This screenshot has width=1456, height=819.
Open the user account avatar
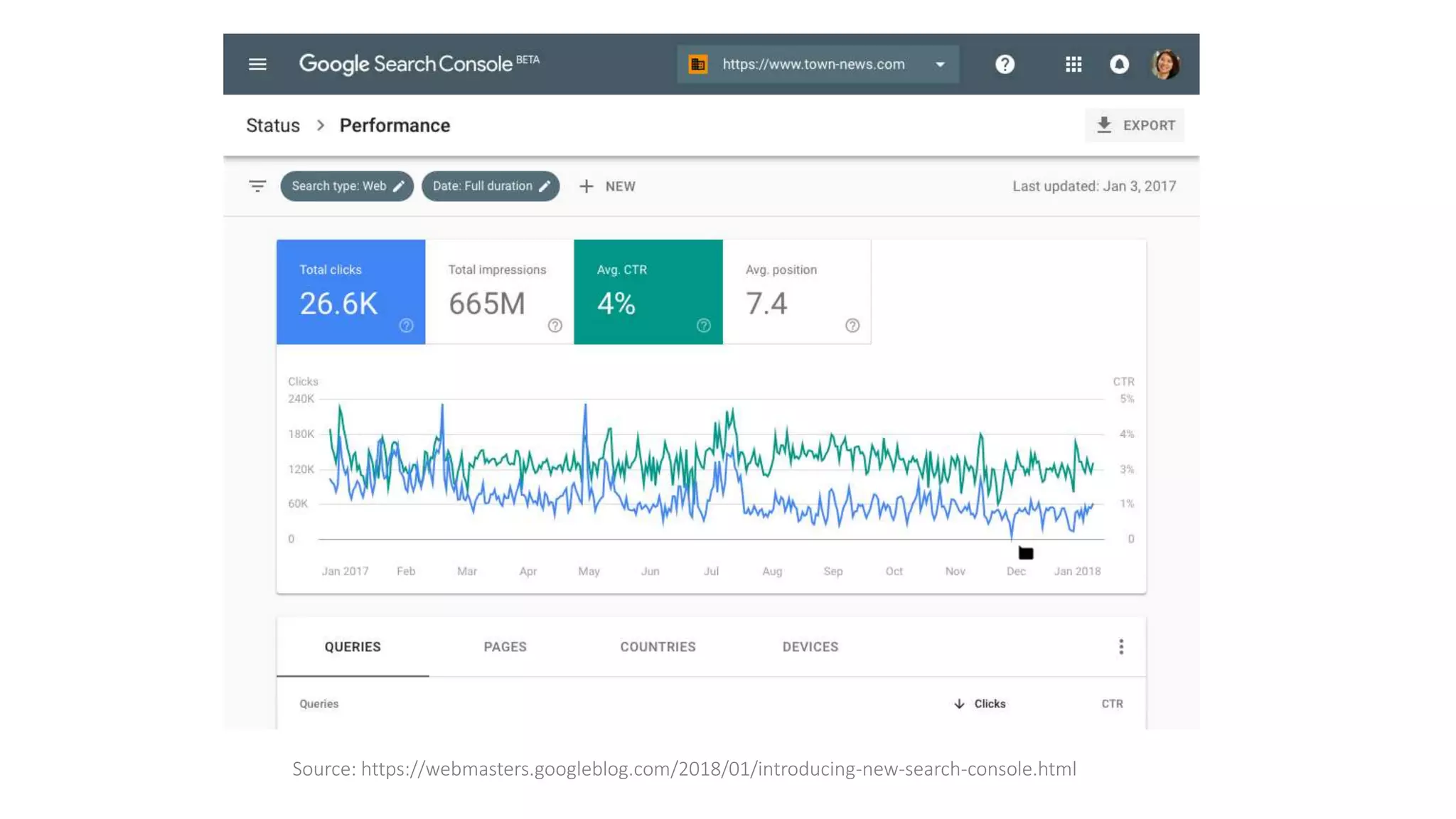pyautogui.click(x=1165, y=64)
